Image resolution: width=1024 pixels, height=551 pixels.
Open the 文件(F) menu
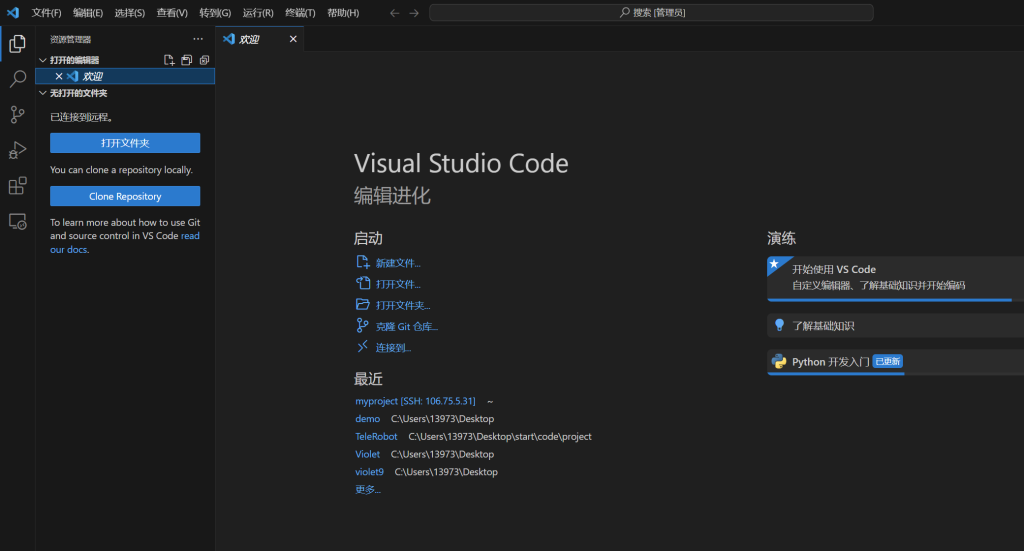click(x=46, y=13)
